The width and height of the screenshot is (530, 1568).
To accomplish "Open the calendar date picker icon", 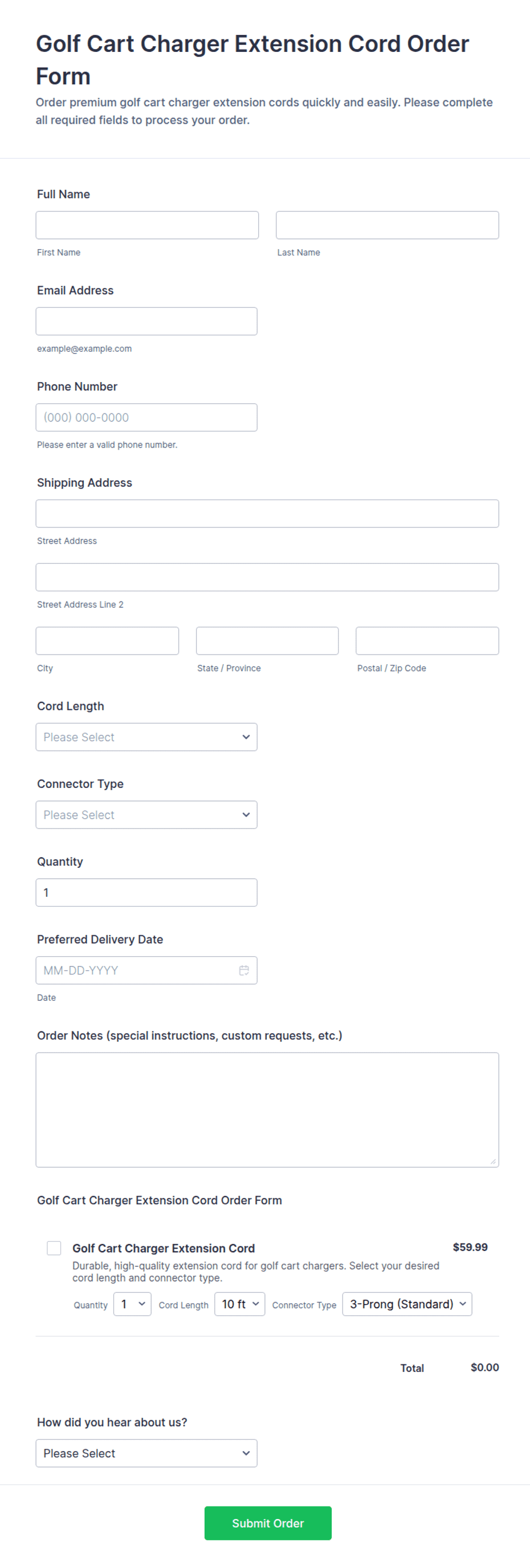I will click(244, 971).
